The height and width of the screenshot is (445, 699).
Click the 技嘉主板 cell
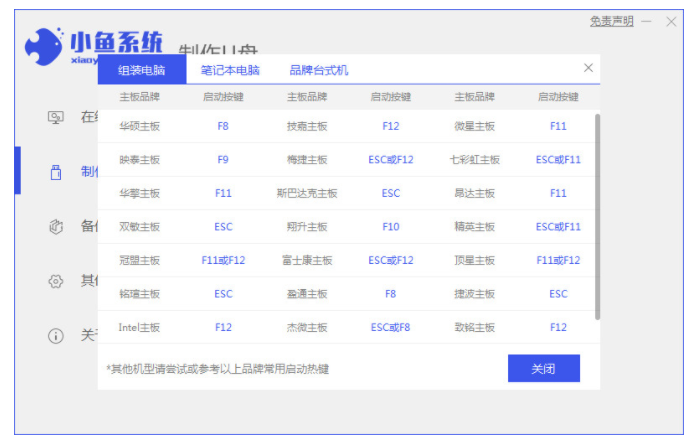pos(307,126)
